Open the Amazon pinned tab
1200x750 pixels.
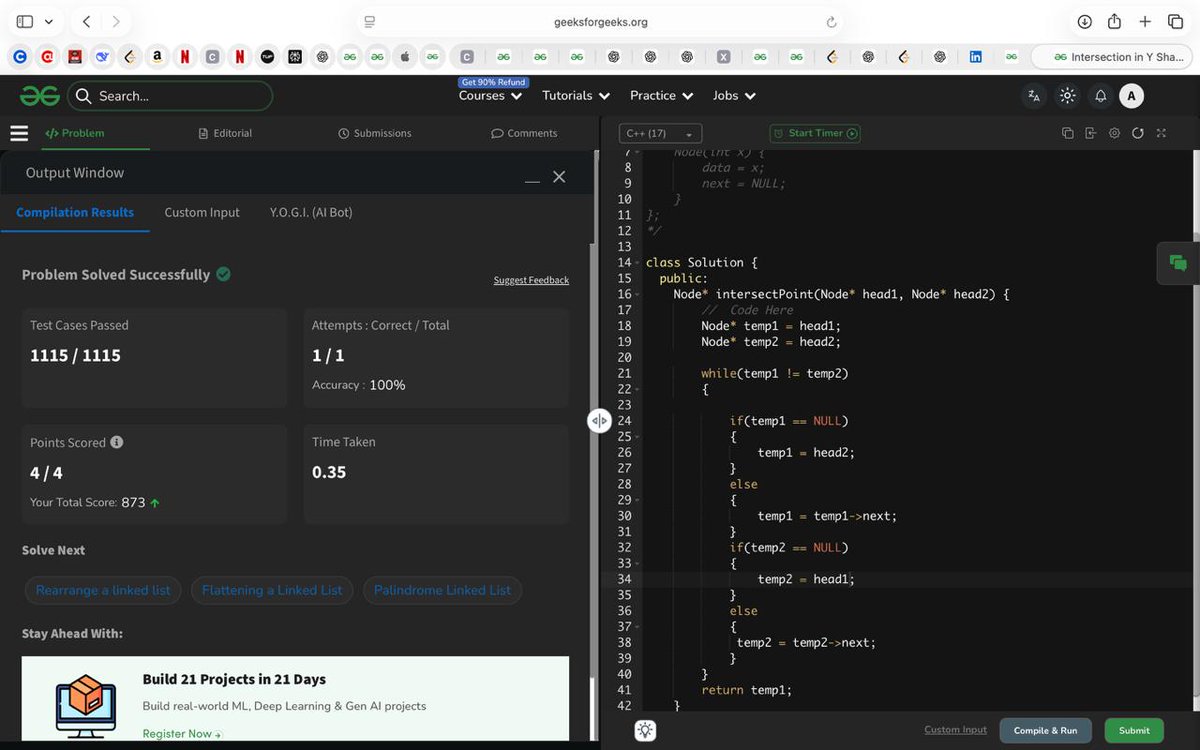click(x=157, y=57)
